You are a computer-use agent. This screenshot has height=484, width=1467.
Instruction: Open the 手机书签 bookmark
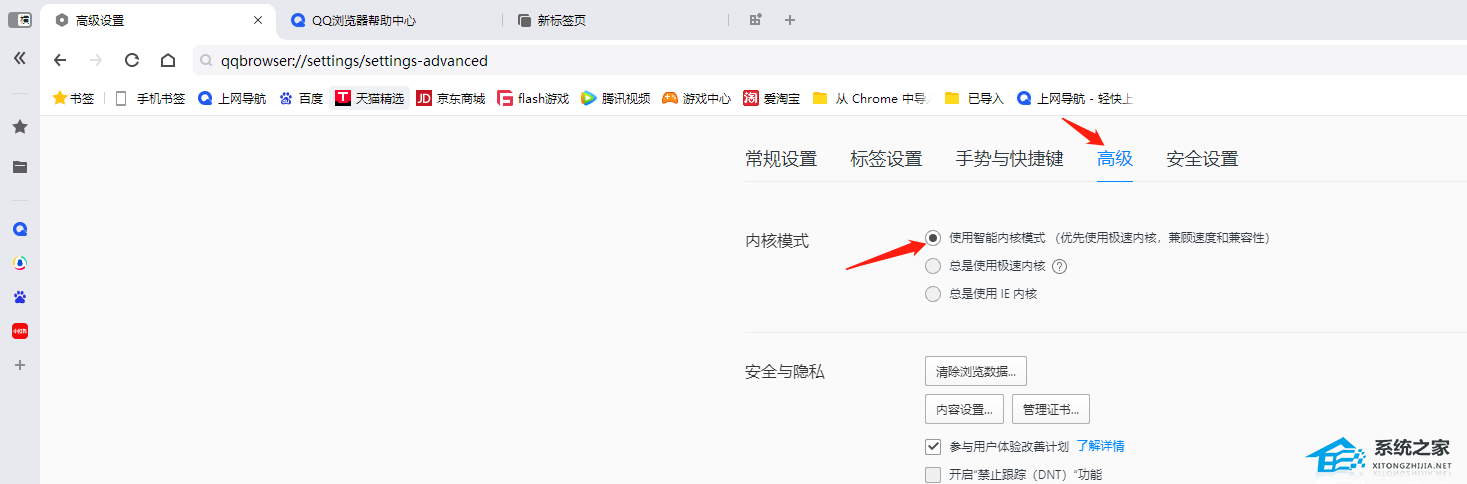point(150,98)
